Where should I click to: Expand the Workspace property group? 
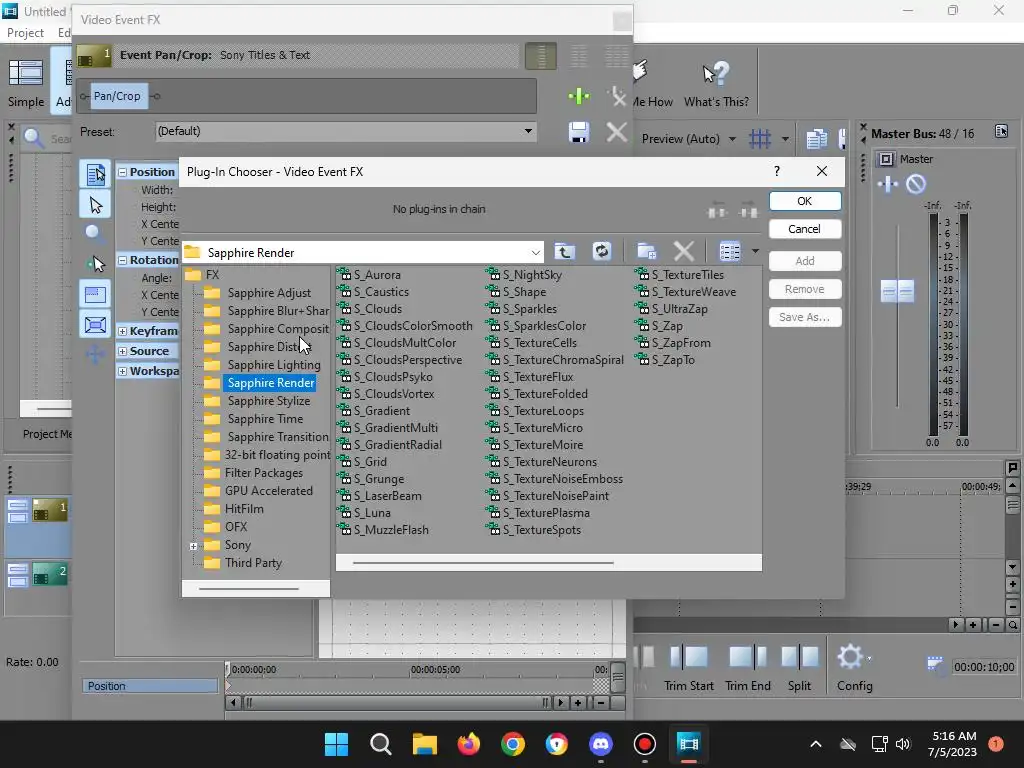point(122,371)
